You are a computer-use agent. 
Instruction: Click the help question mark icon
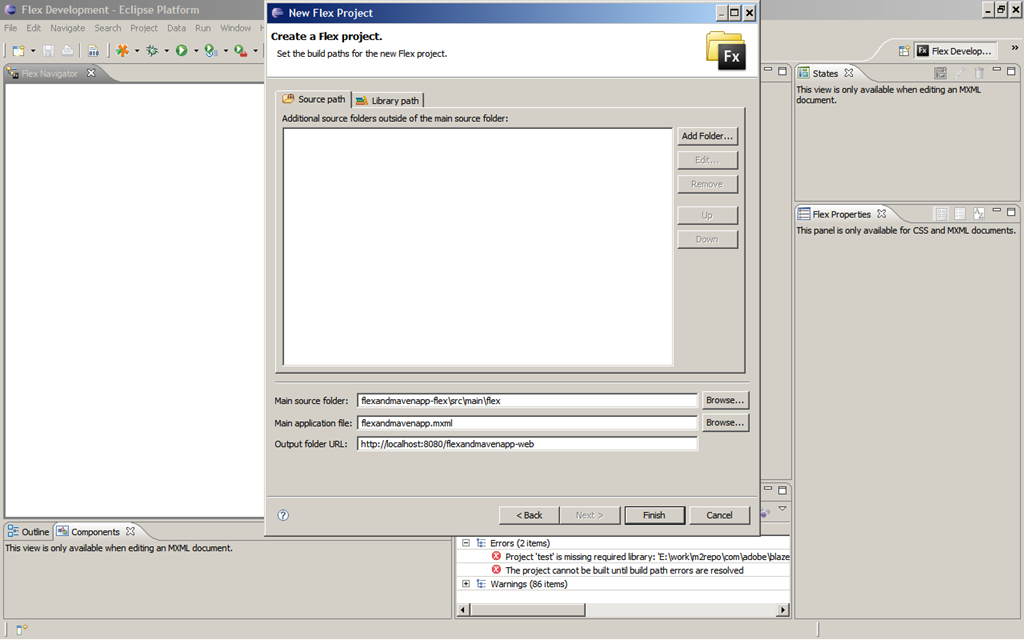(x=283, y=515)
